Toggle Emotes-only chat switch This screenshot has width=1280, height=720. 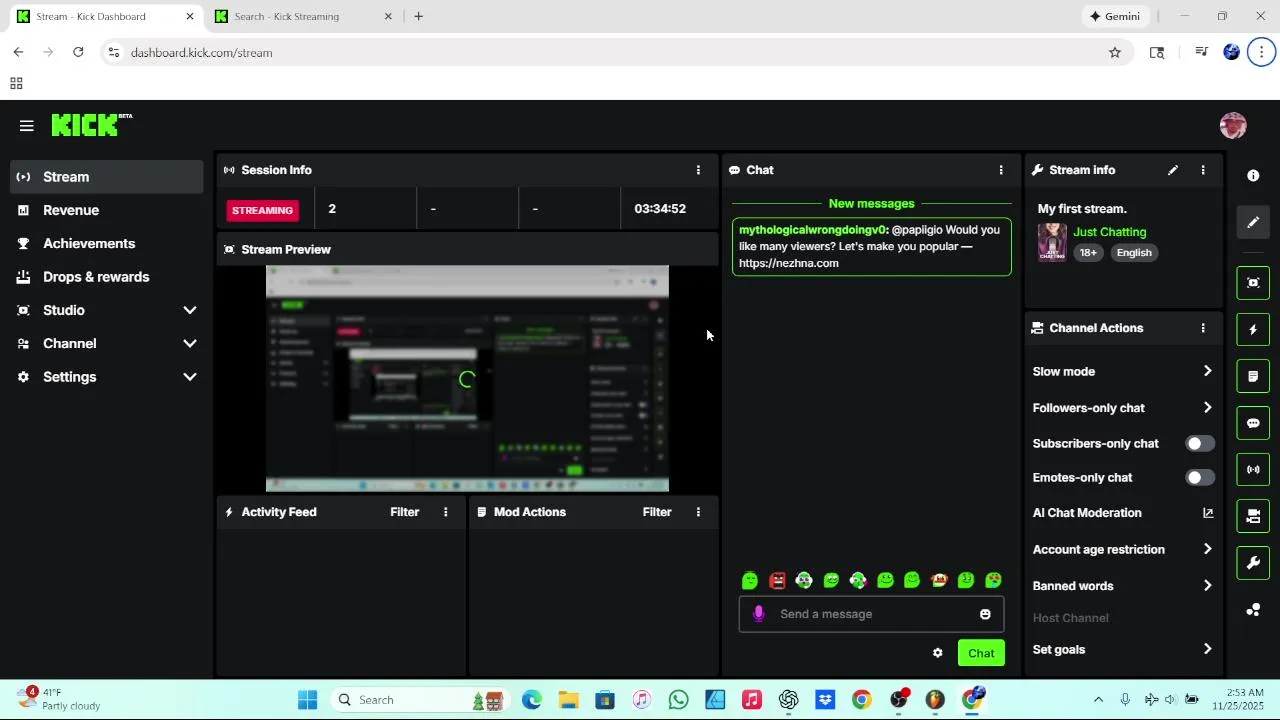pos(1200,478)
